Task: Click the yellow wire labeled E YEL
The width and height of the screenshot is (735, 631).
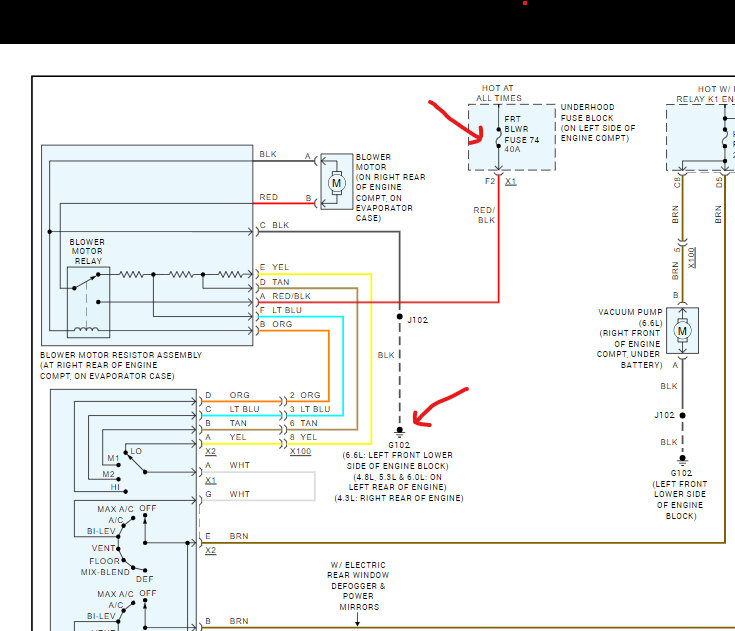Action: point(320,274)
